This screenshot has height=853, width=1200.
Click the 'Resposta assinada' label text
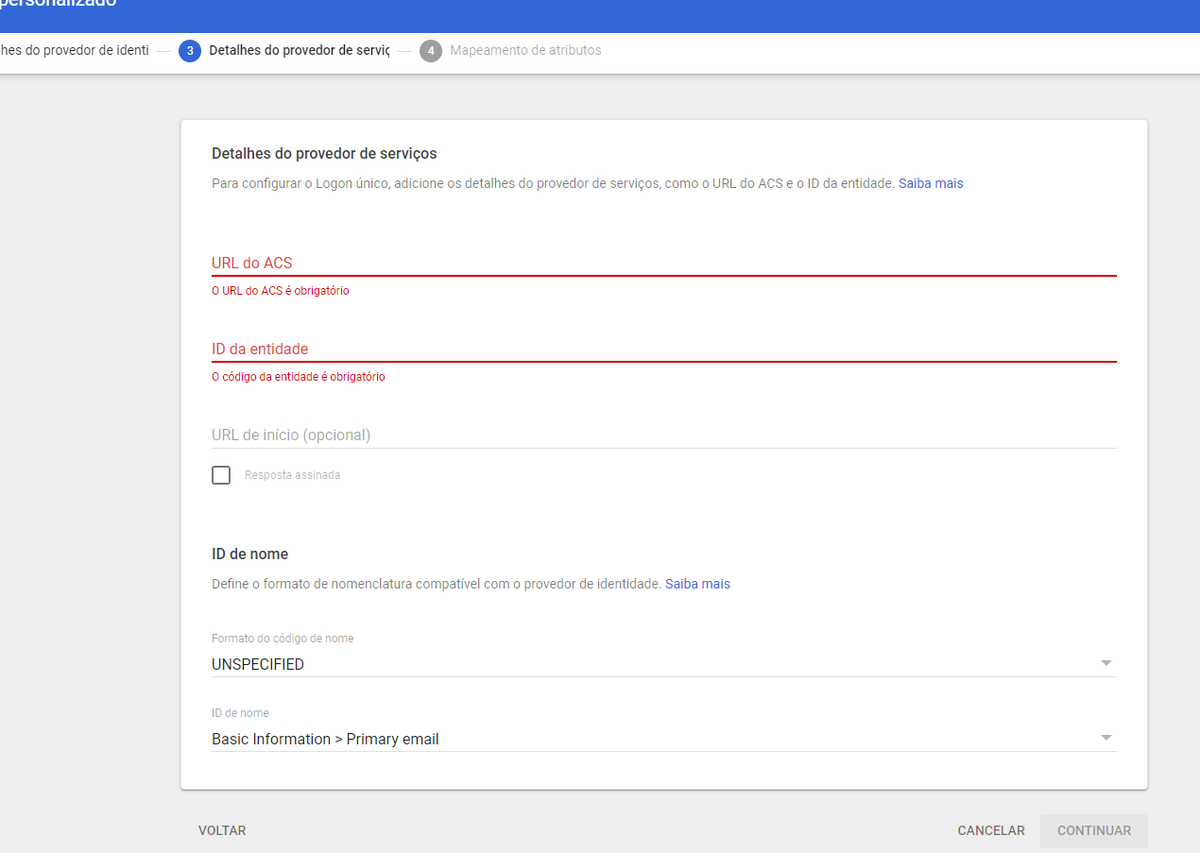pyautogui.click(x=292, y=476)
